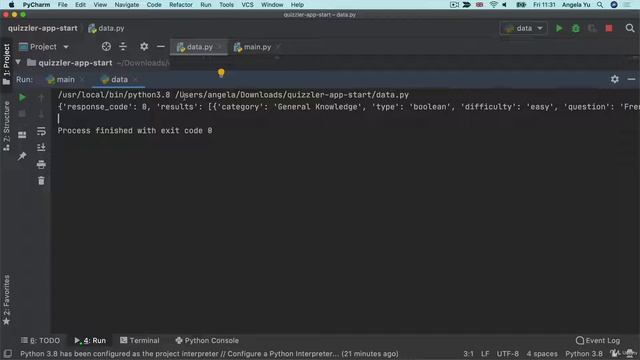Open the Event Log

click(x=598, y=340)
